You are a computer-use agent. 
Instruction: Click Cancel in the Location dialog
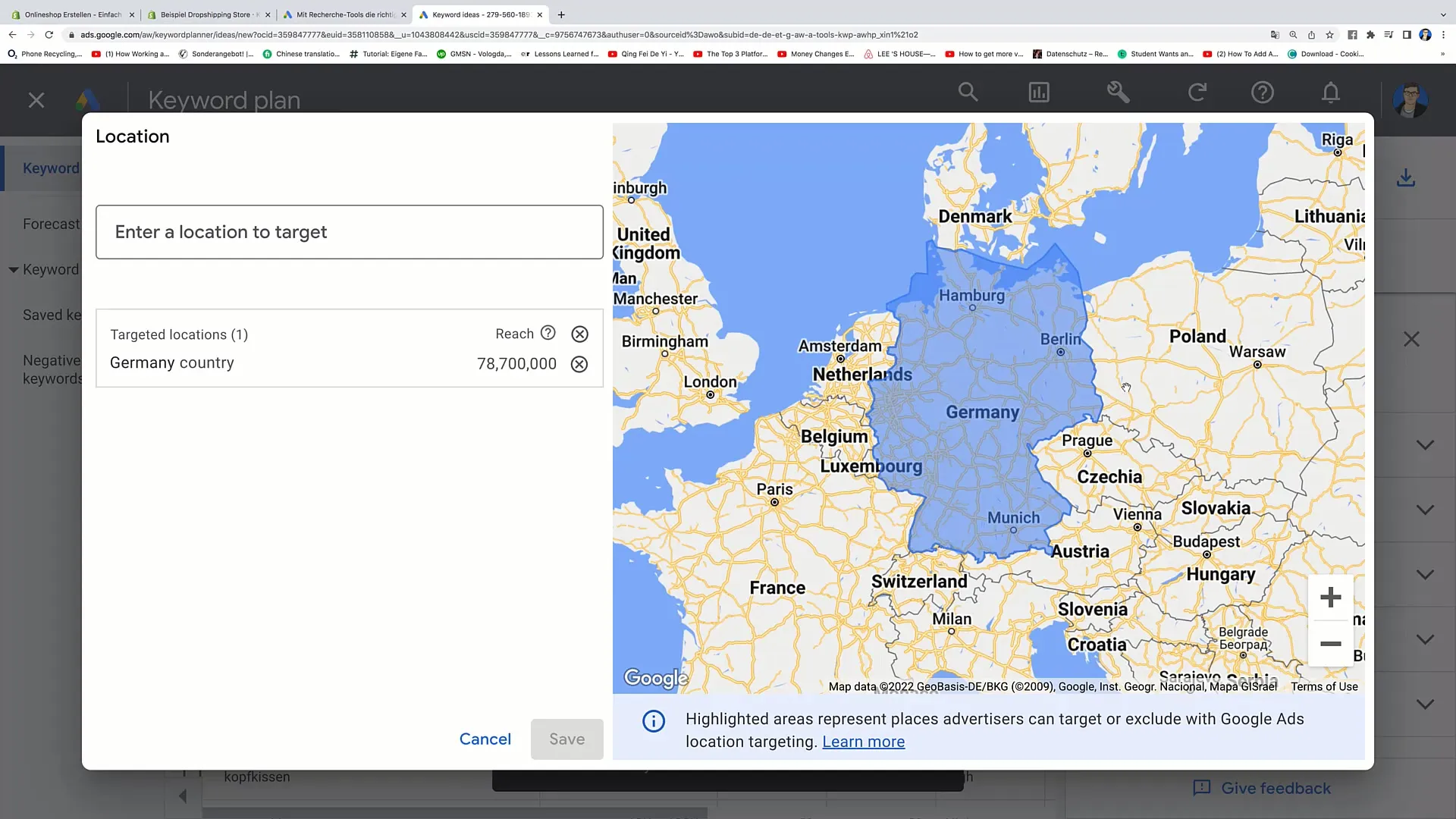485,739
